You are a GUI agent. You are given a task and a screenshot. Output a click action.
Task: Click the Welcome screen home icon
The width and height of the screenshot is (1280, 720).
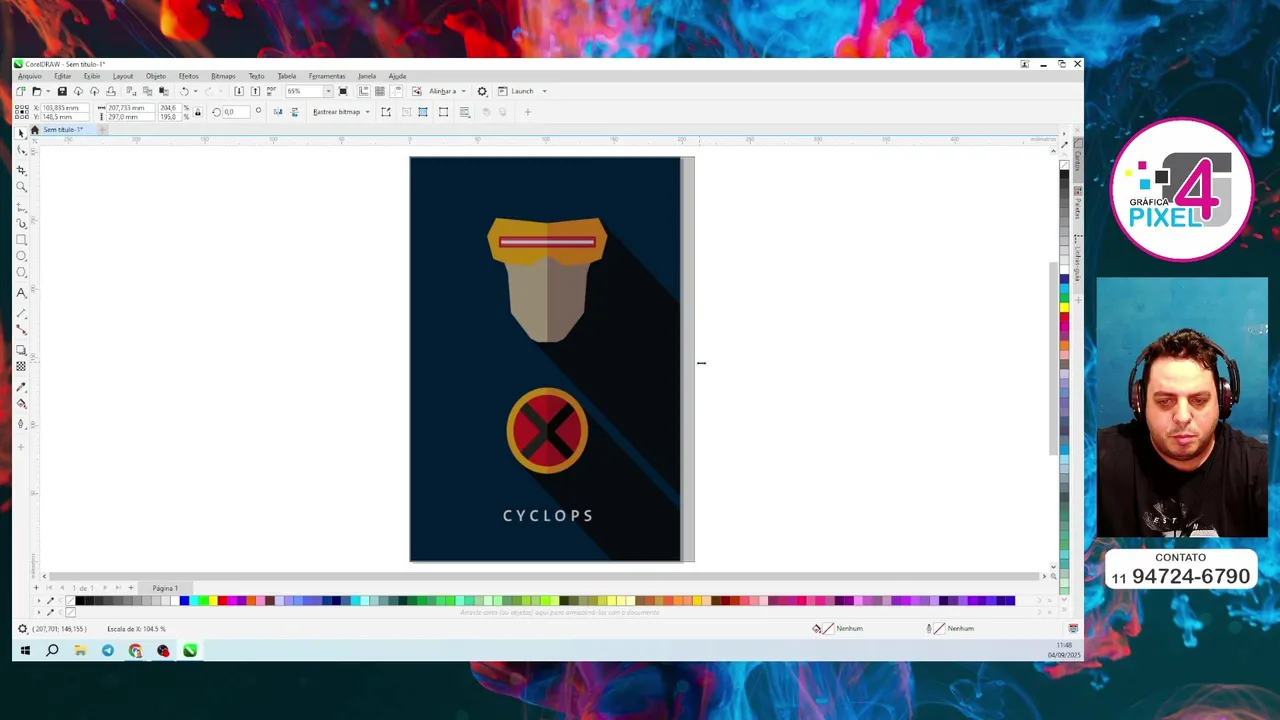click(x=35, y=130)
